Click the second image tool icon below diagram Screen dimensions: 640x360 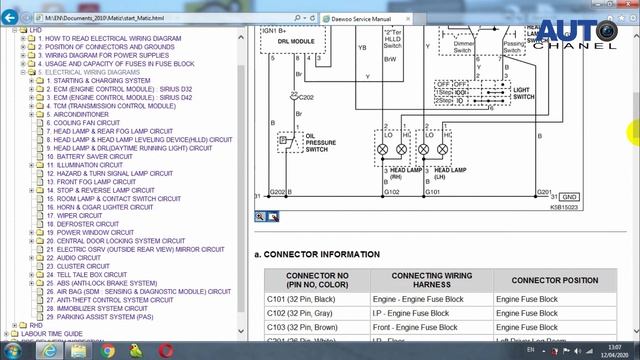[273, 217]
